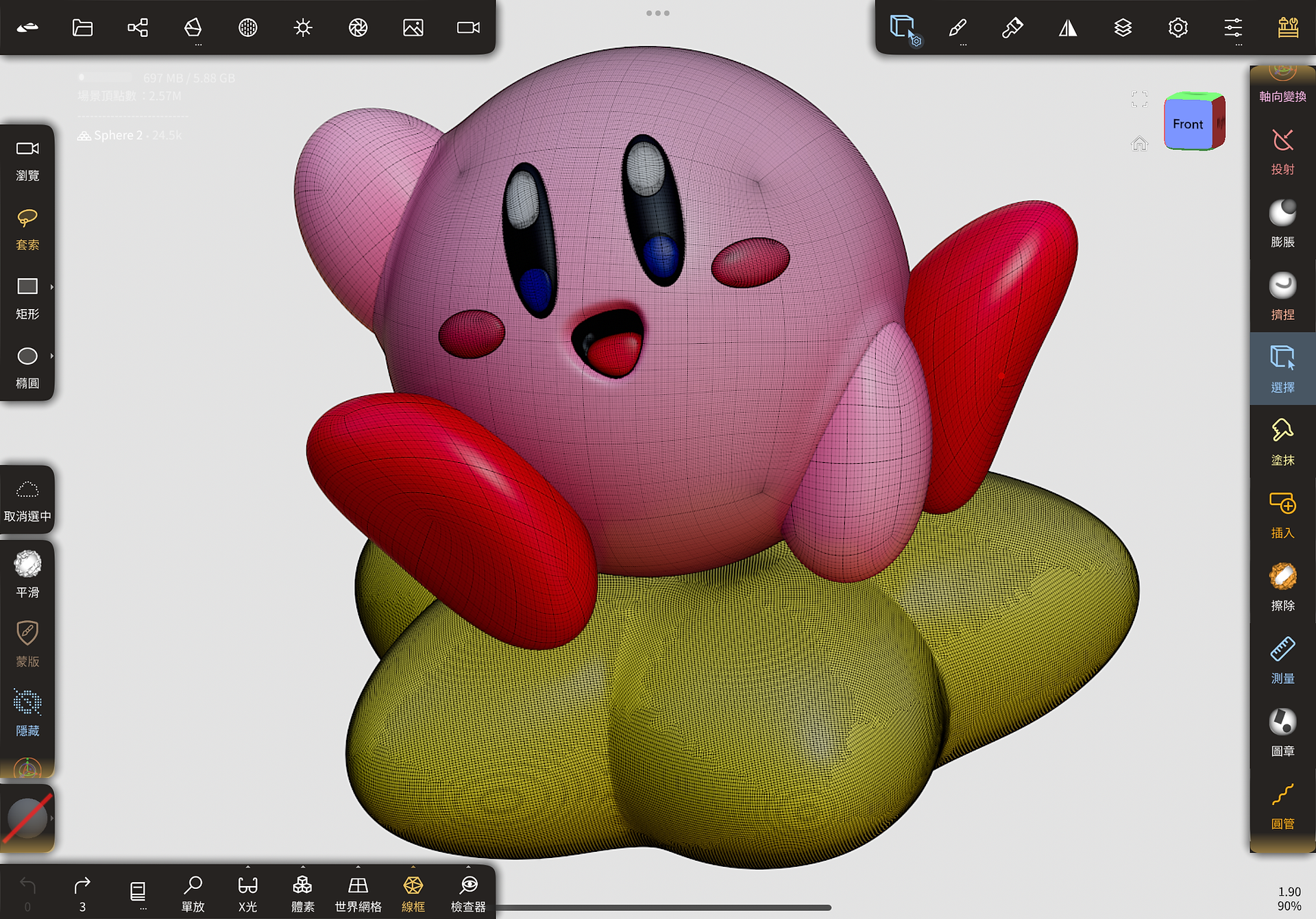The height and width of the screenshot is (919, 1316).
Task: Click the Front face of view cube
Action: [x=1188, y=124]
